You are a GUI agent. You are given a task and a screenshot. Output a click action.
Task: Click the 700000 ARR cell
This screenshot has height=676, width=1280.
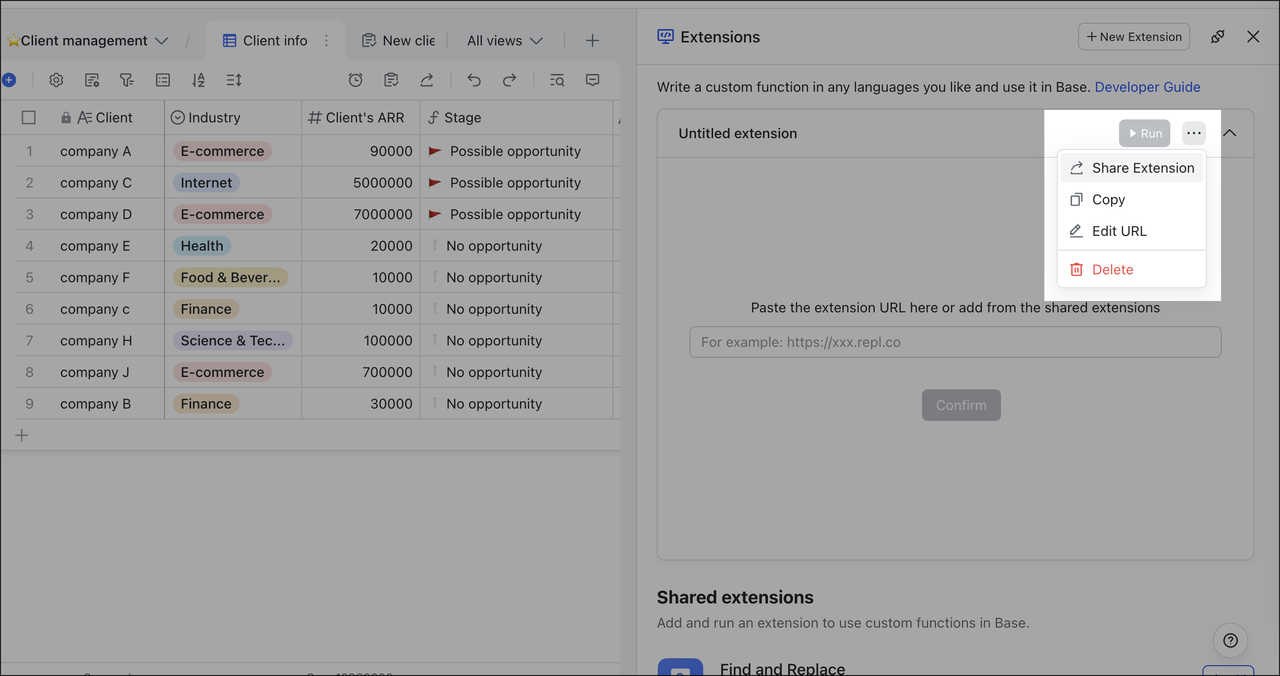coord(361,372)
